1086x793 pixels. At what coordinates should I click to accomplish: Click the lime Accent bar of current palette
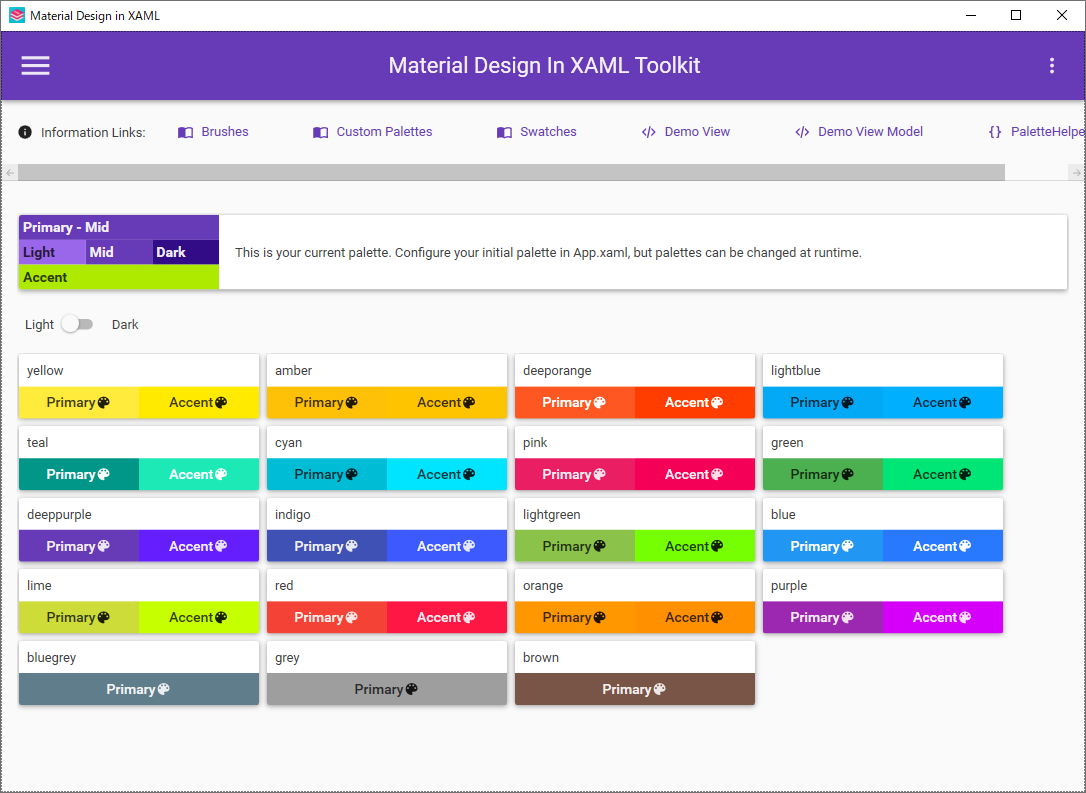coord(119,277)
